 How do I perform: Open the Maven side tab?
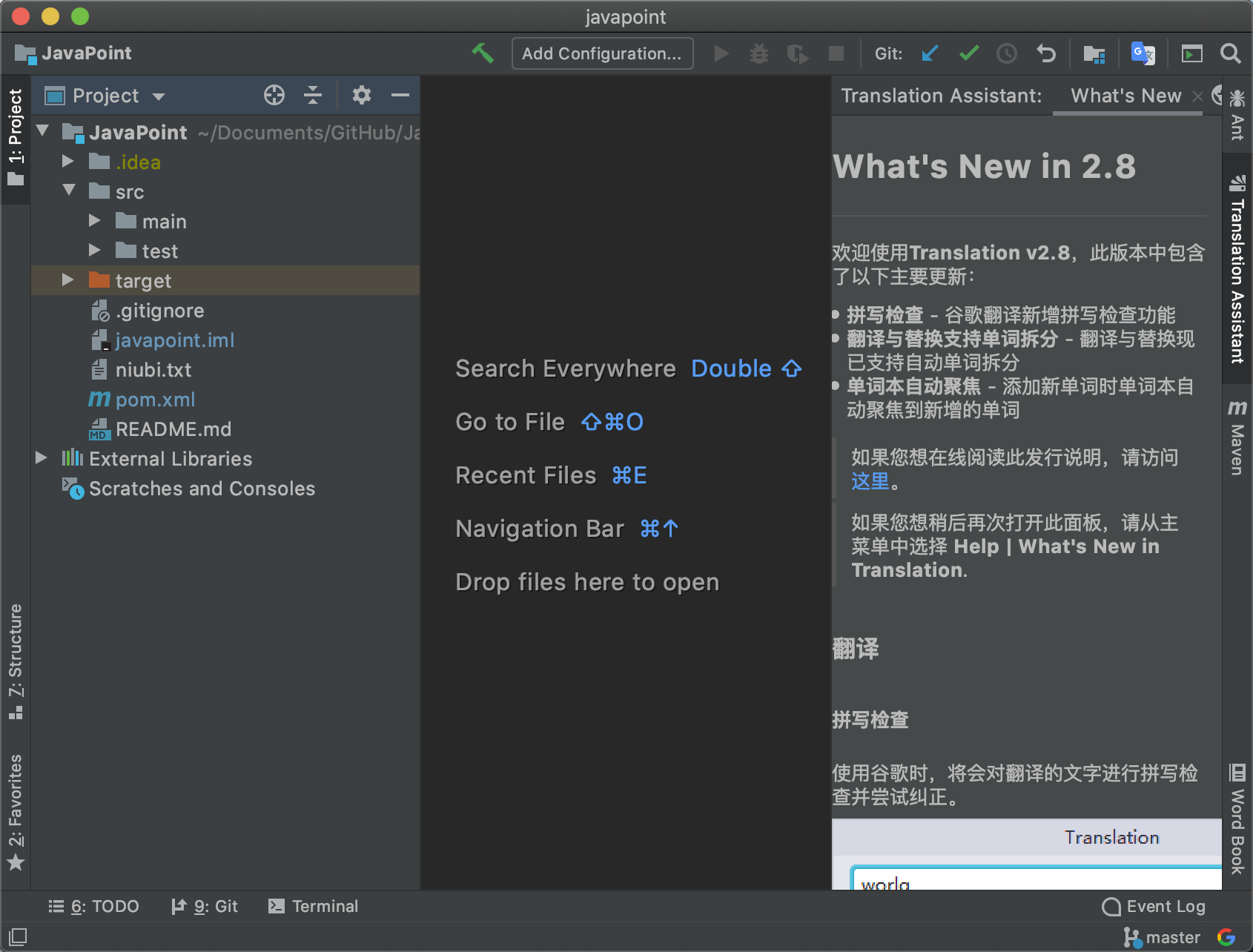click(1237, 438)
